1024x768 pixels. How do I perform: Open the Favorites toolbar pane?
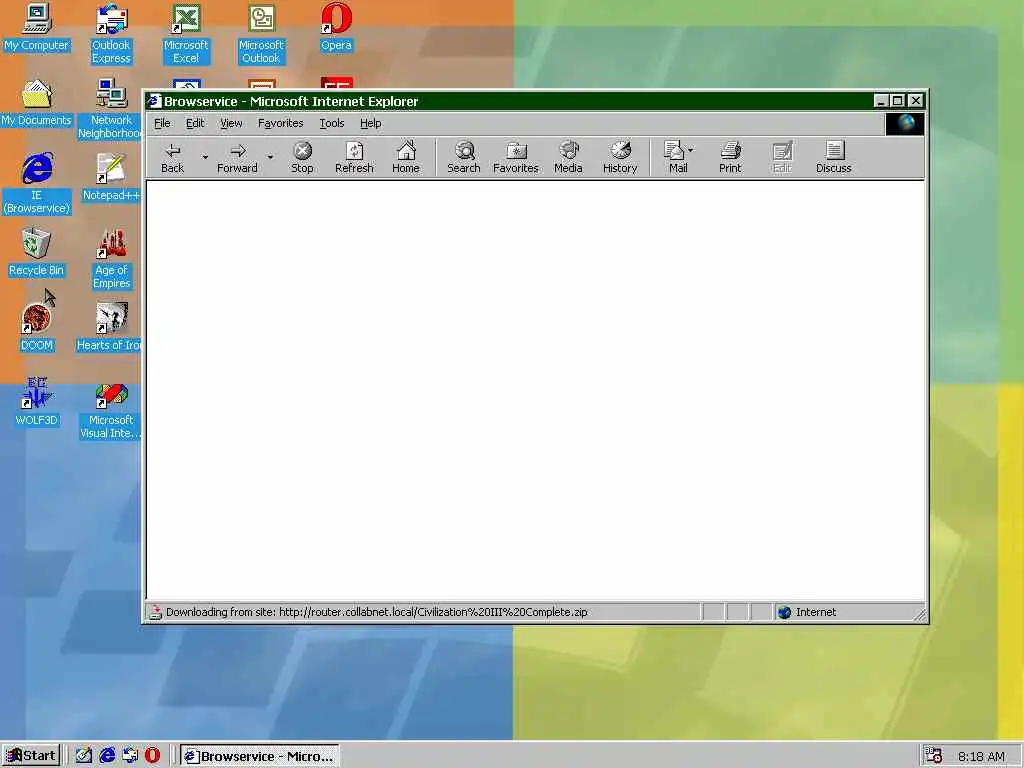click(516, 157)
